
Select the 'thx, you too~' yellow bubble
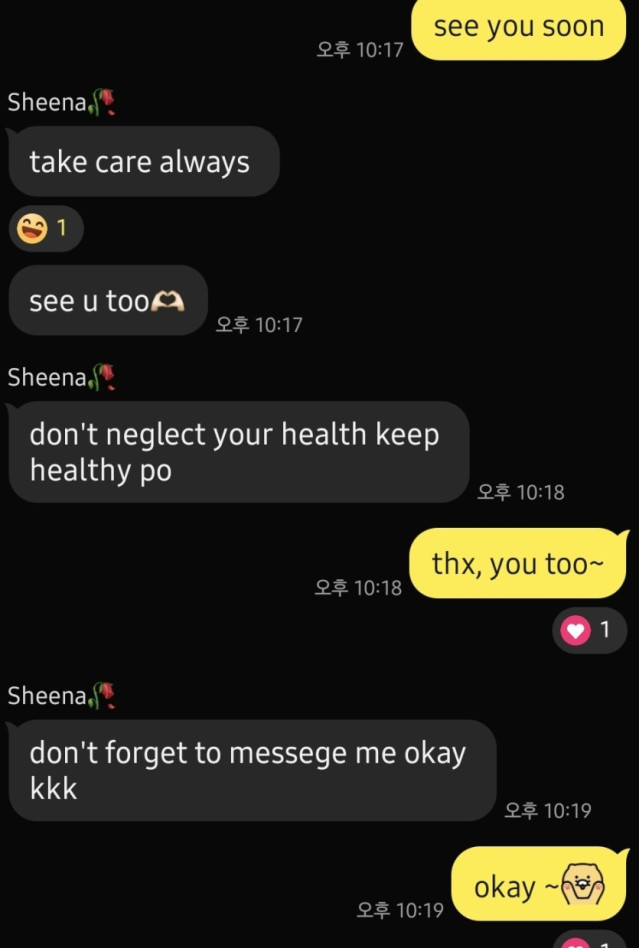519,563
